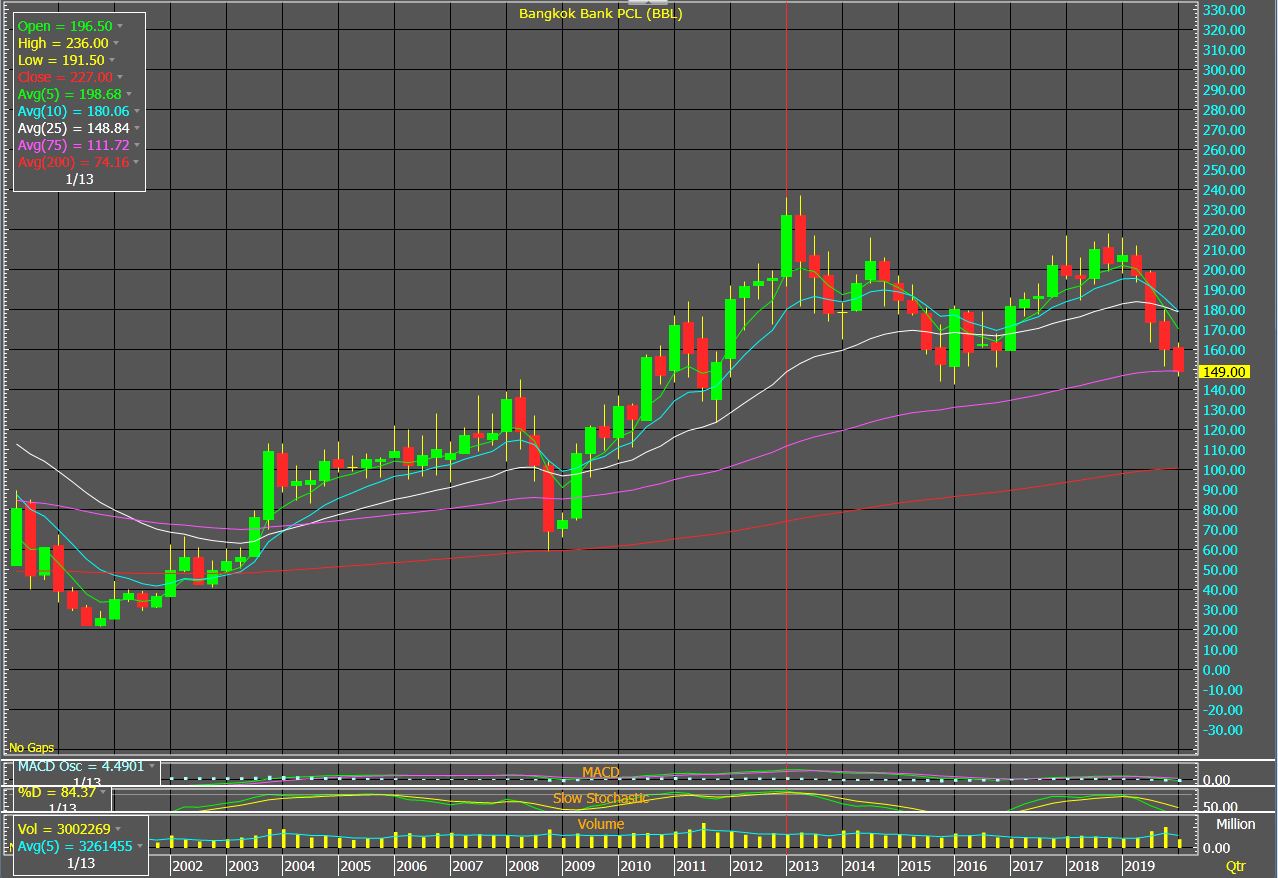Image resolution: width=1278 pixels, height=878 pixels.
Task: Click the 330.00 price axis label
Action: (1224, 10)
